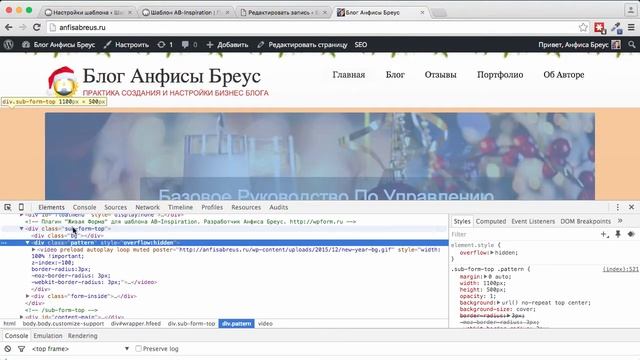
Task: Switch to the Шаблон AB-Inspiration browser tab
Action: click(x=186, y=13)
